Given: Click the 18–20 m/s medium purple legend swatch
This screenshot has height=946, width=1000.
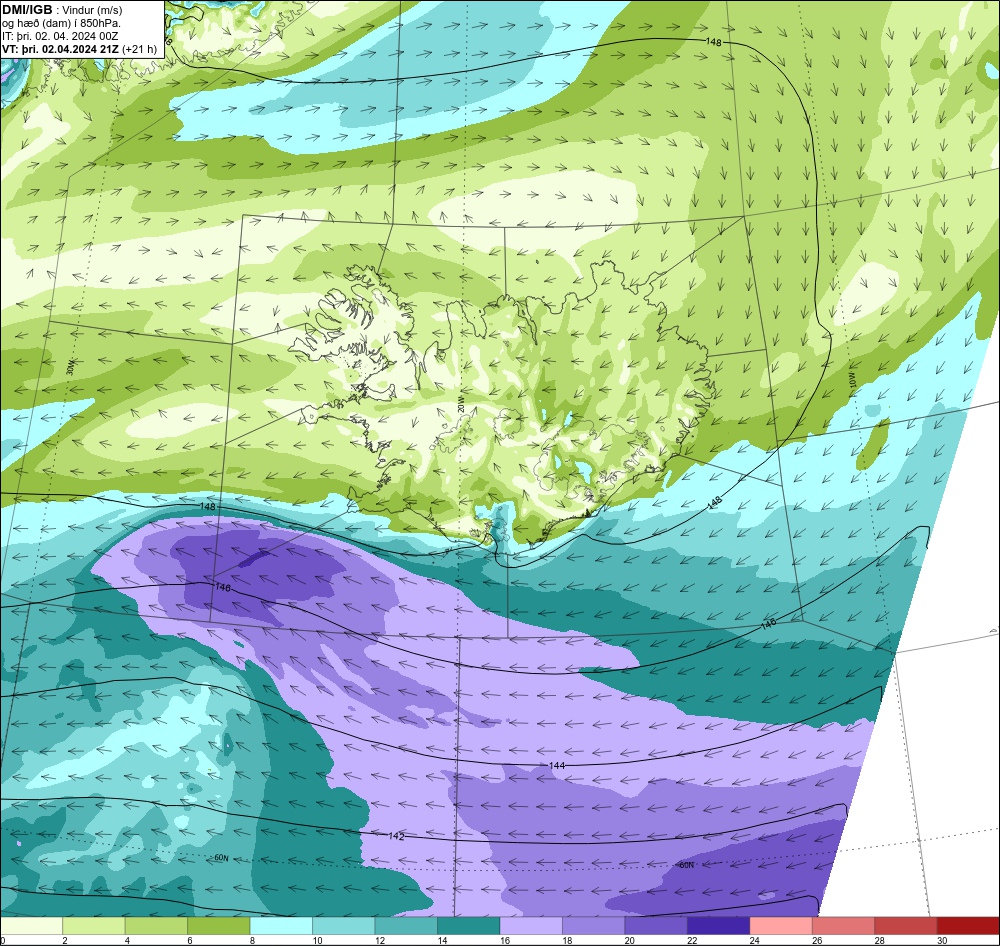Looking at the screenshot, I should click(x=594, y=926).
